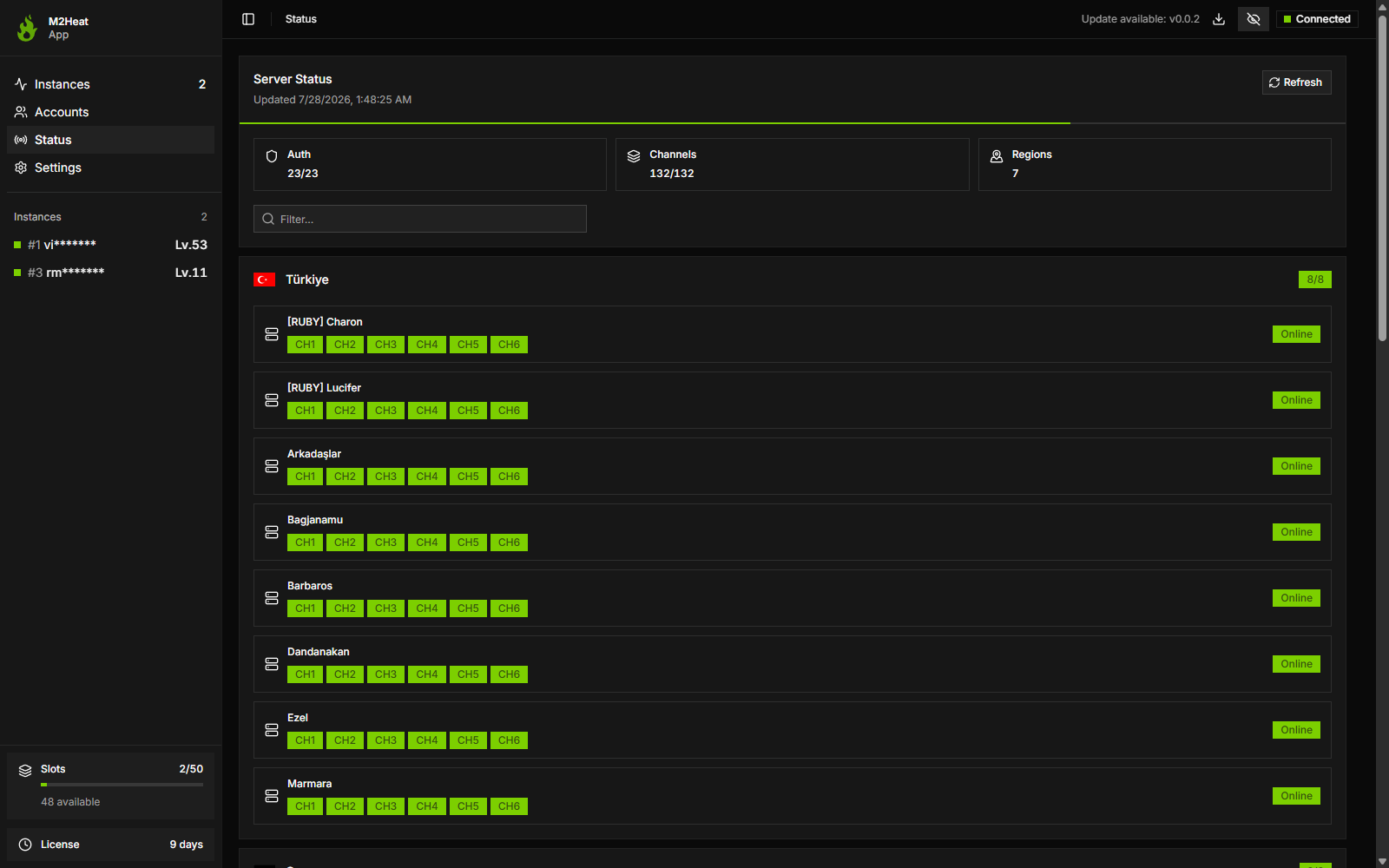Screen dimensions: 1389x868
Task: Click the scrollbar down arrow
Action: (1382, 861)
